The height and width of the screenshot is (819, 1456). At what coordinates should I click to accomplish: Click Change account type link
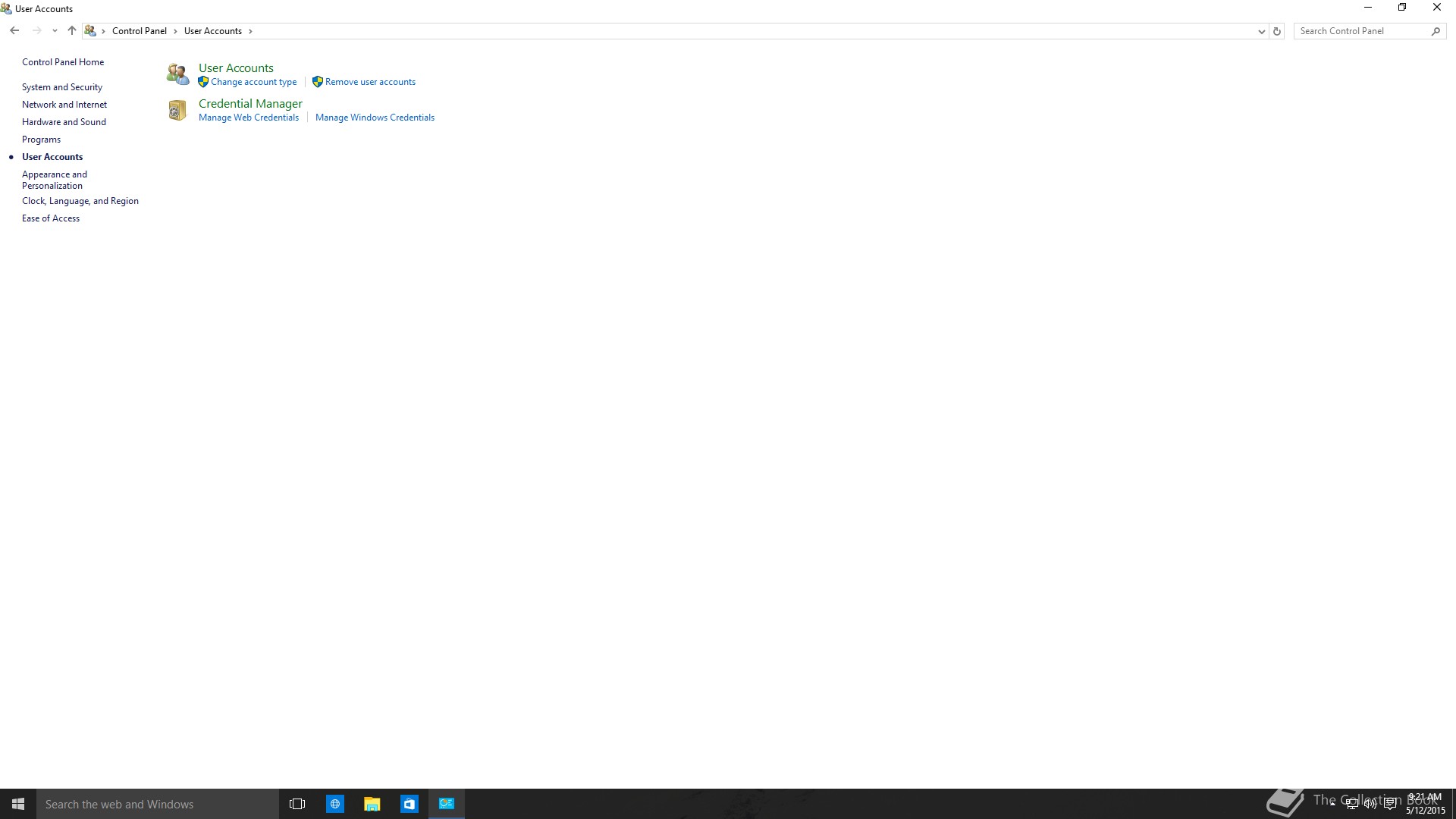pos(253,82)
